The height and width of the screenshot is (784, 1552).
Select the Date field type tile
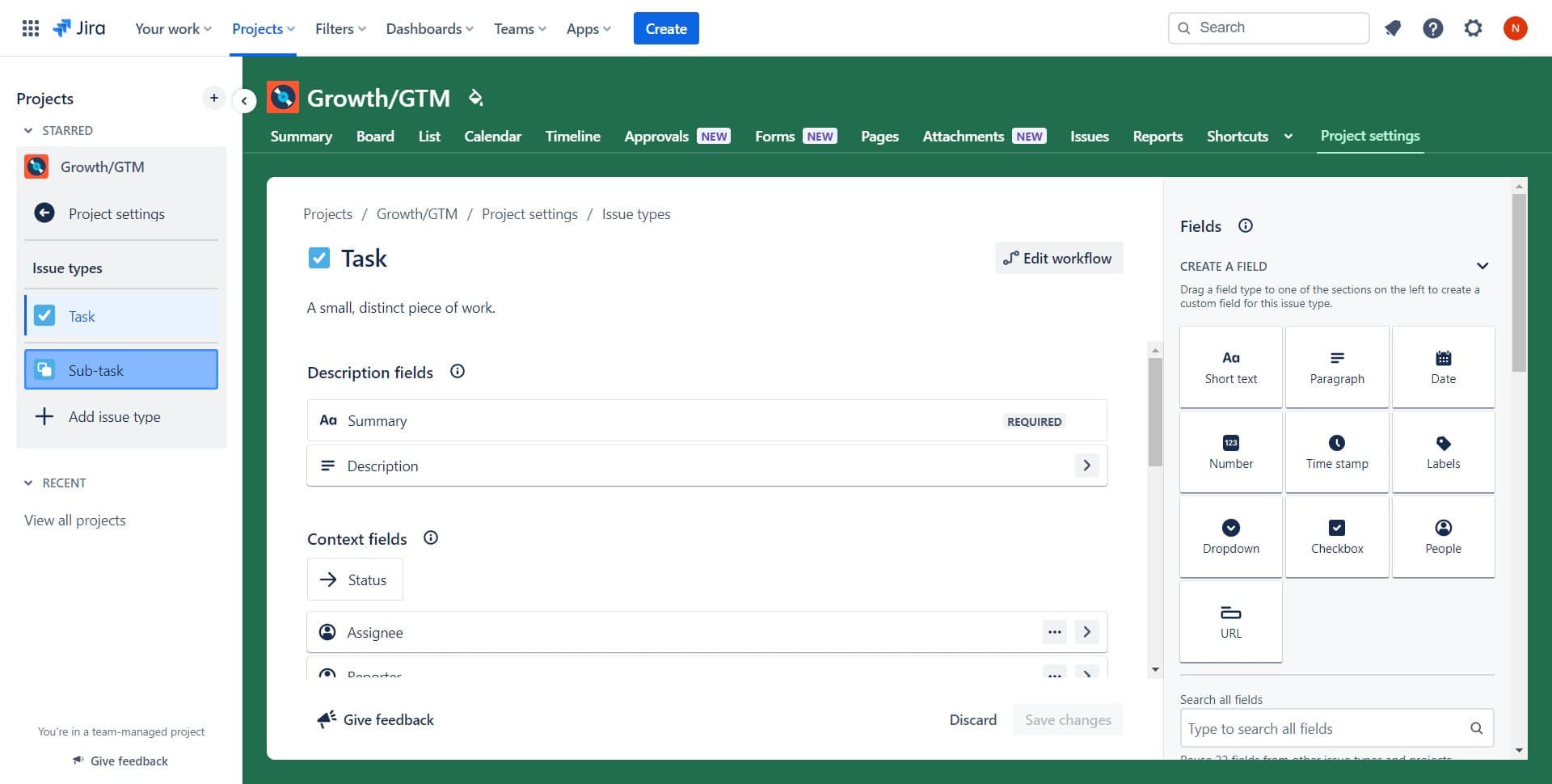pyautogui.click(x=1443, y=367)
